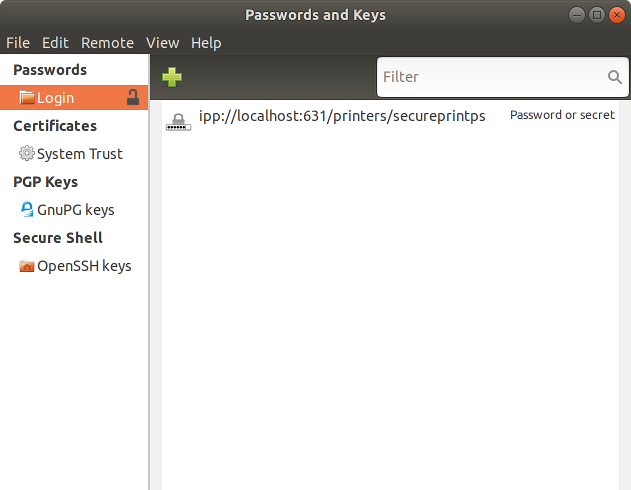The image size is (631, 490).
Task: Toggle the Login keyring lock icon
Action: coord(133,98)
